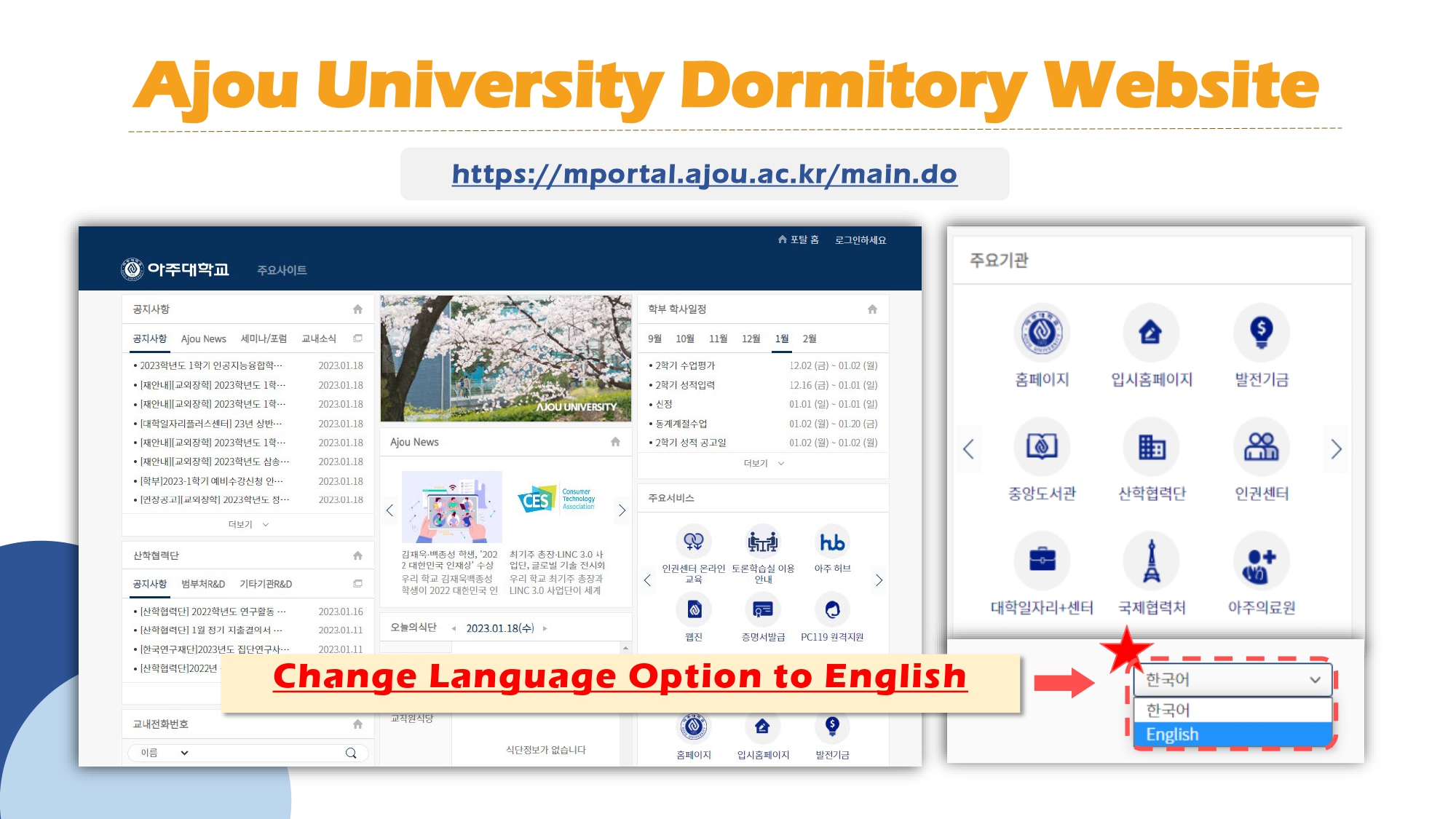Click home icon in Ajou News panel
The height and width of the screenshot is (819, 1456).
point(615,442)
